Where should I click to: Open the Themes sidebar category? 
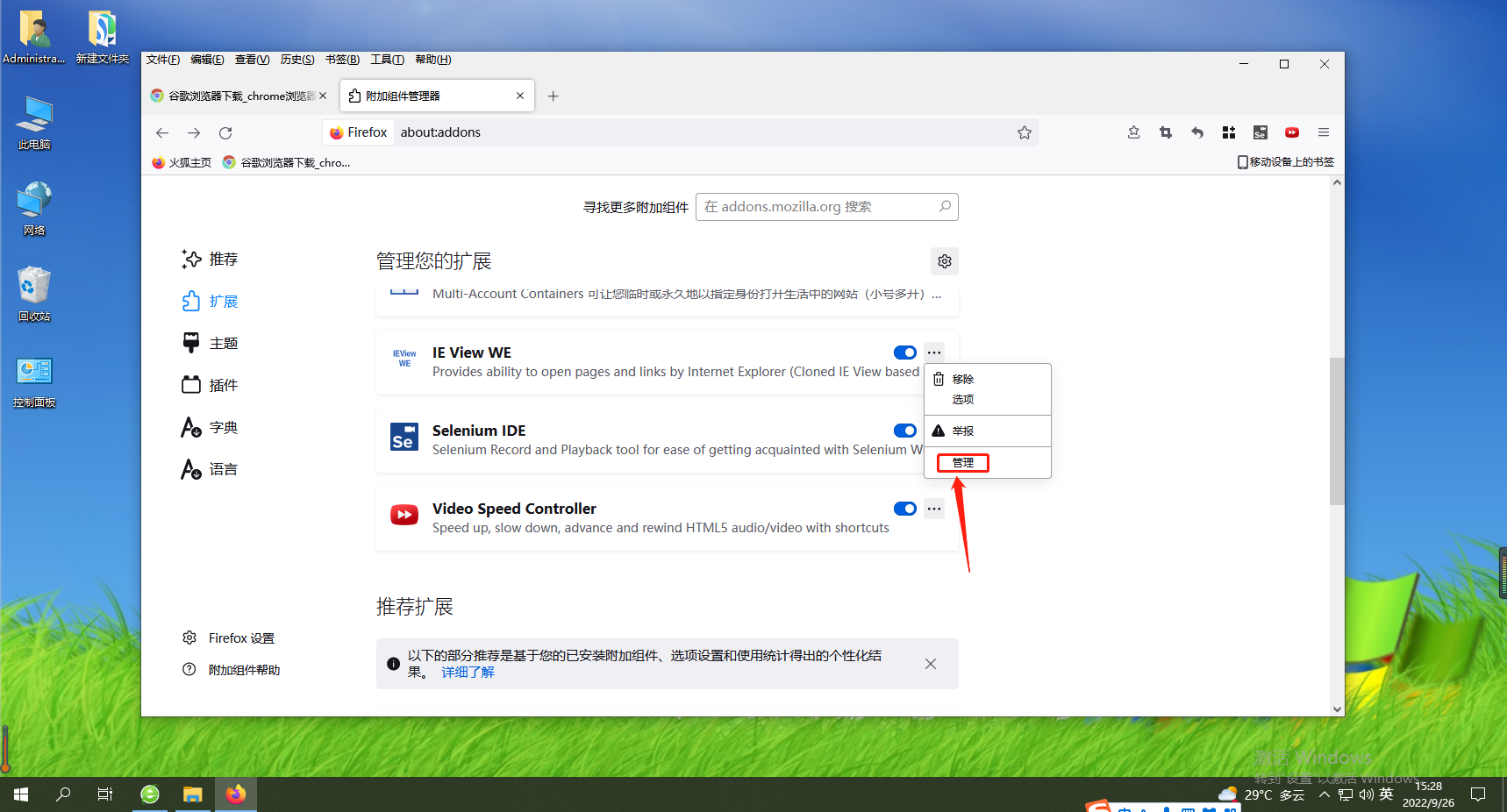[x=211, y=344]
